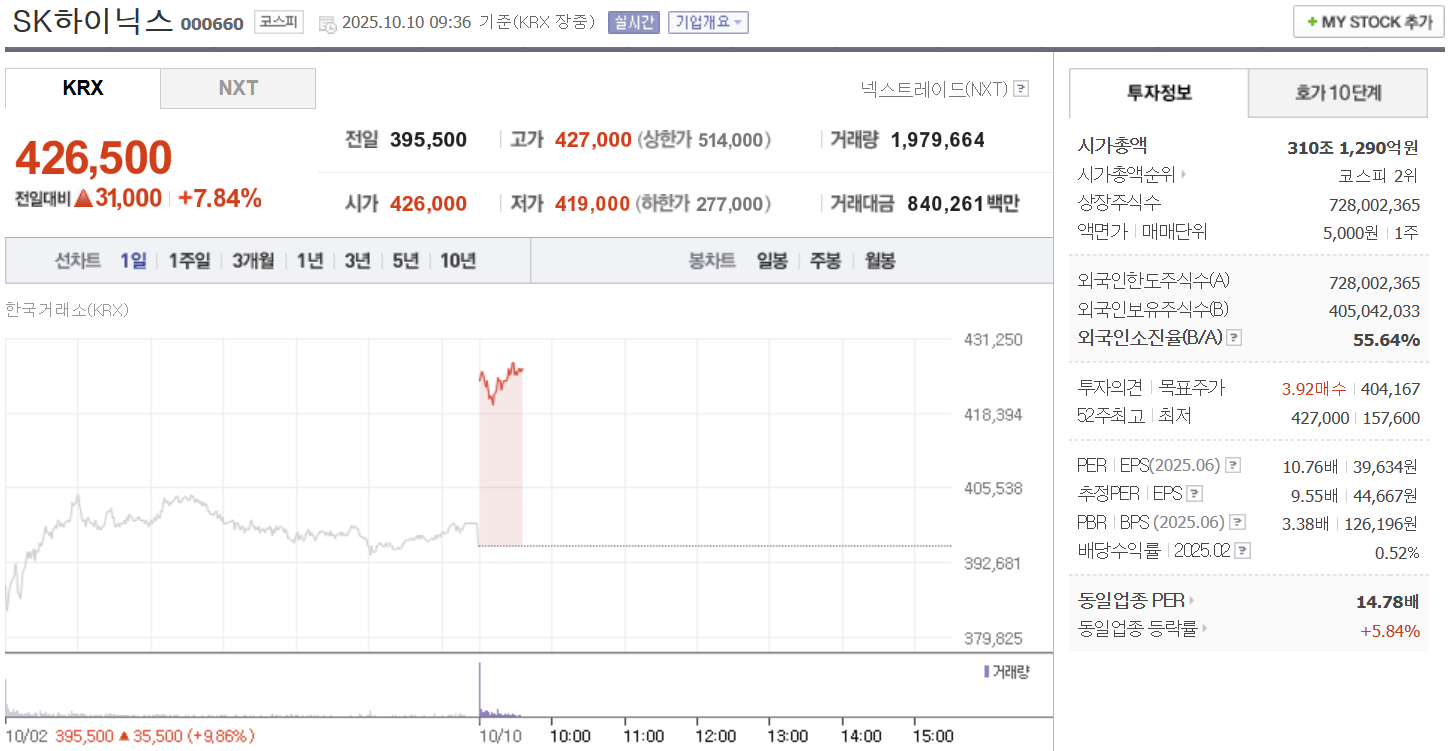Expand the 동일업종 PER details

point(1191,602)
